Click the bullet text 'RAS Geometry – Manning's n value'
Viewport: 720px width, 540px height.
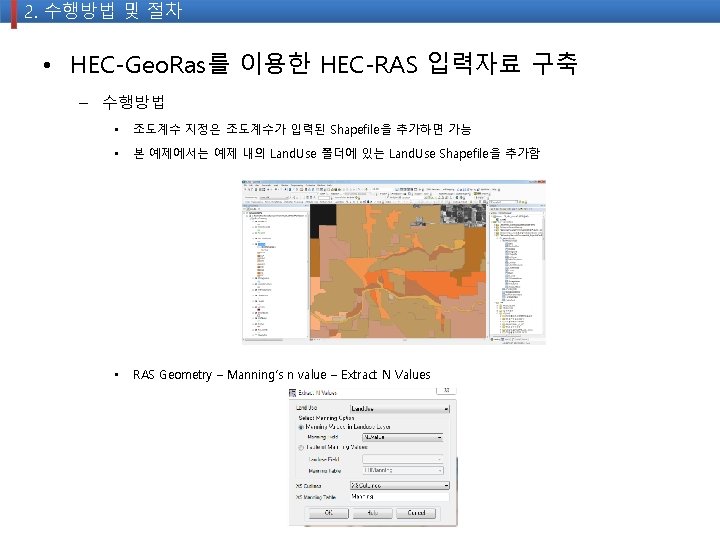pyautogui.click(x=230, y=375)
